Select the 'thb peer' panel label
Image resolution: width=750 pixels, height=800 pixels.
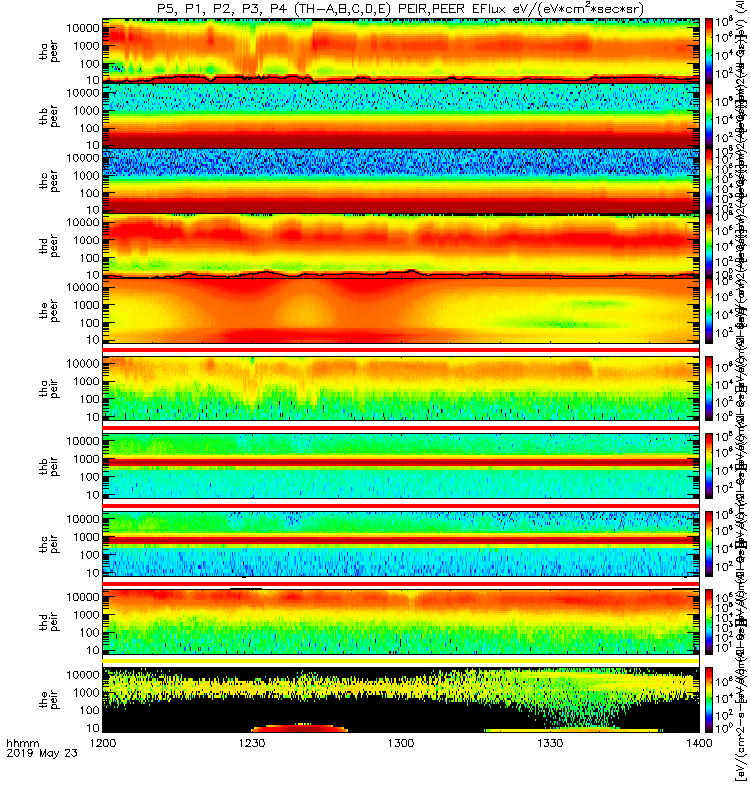pyautogui.click(x=49, y=116)
